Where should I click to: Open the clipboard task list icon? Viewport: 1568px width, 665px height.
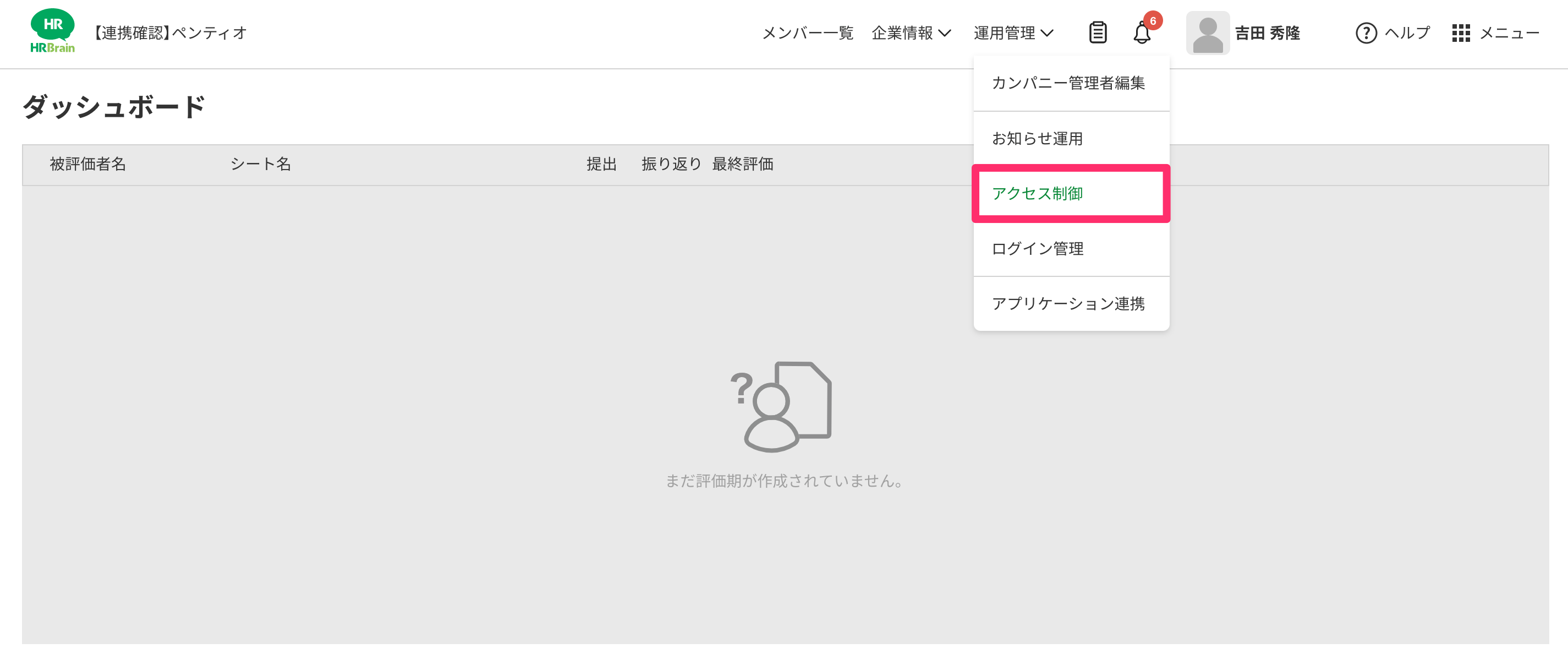coord(1098,32)
